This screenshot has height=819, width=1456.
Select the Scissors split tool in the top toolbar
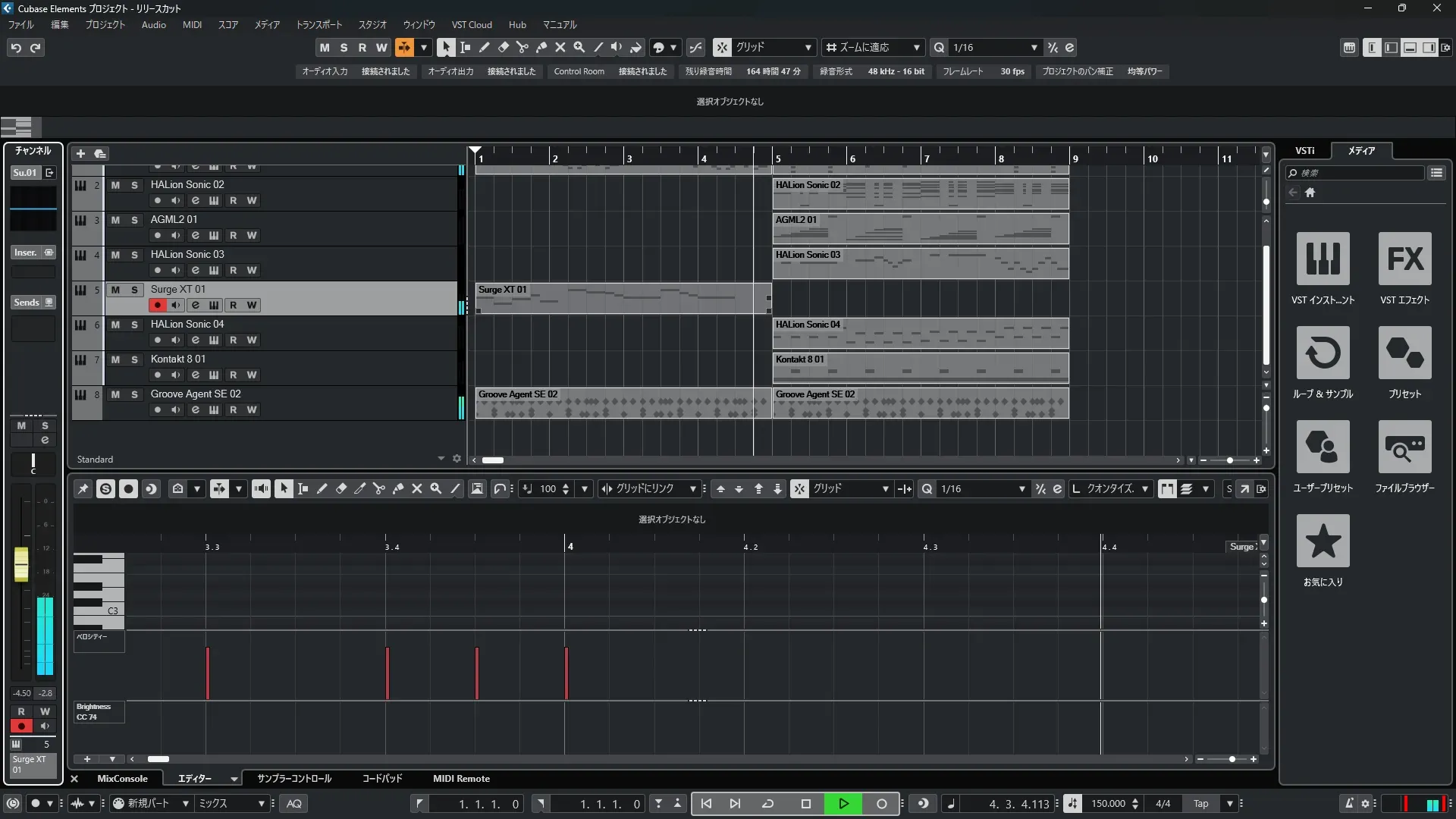(x=522, y=47)
